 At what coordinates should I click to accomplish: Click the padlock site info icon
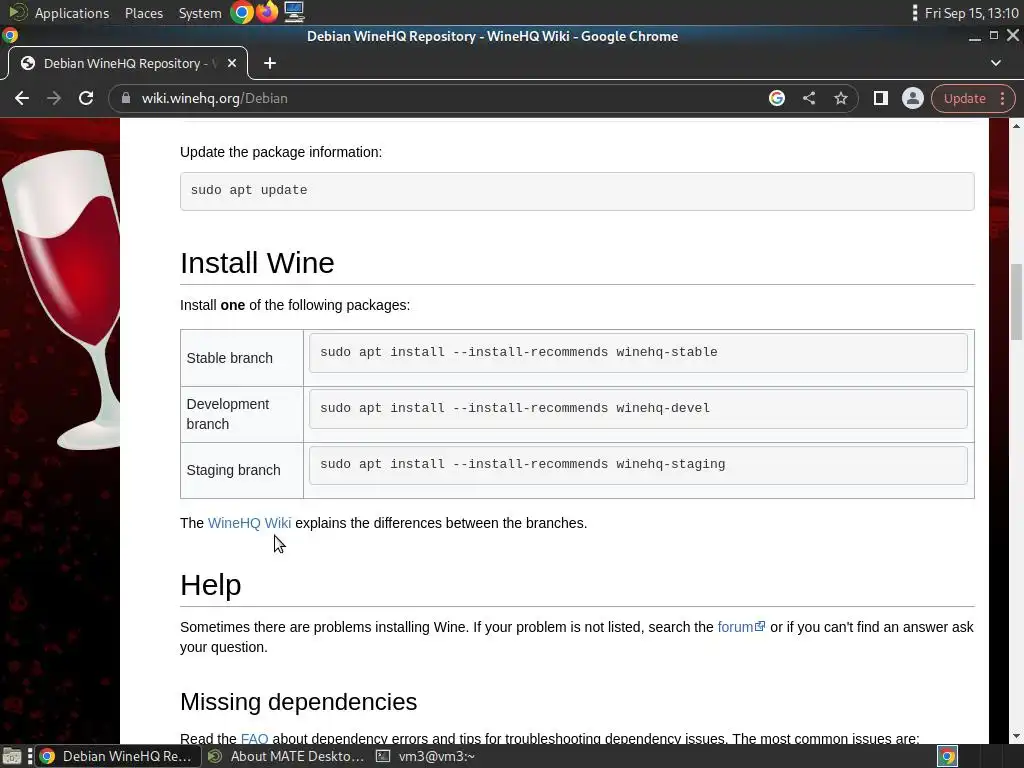pyautogui.click(x=126, y=98)
